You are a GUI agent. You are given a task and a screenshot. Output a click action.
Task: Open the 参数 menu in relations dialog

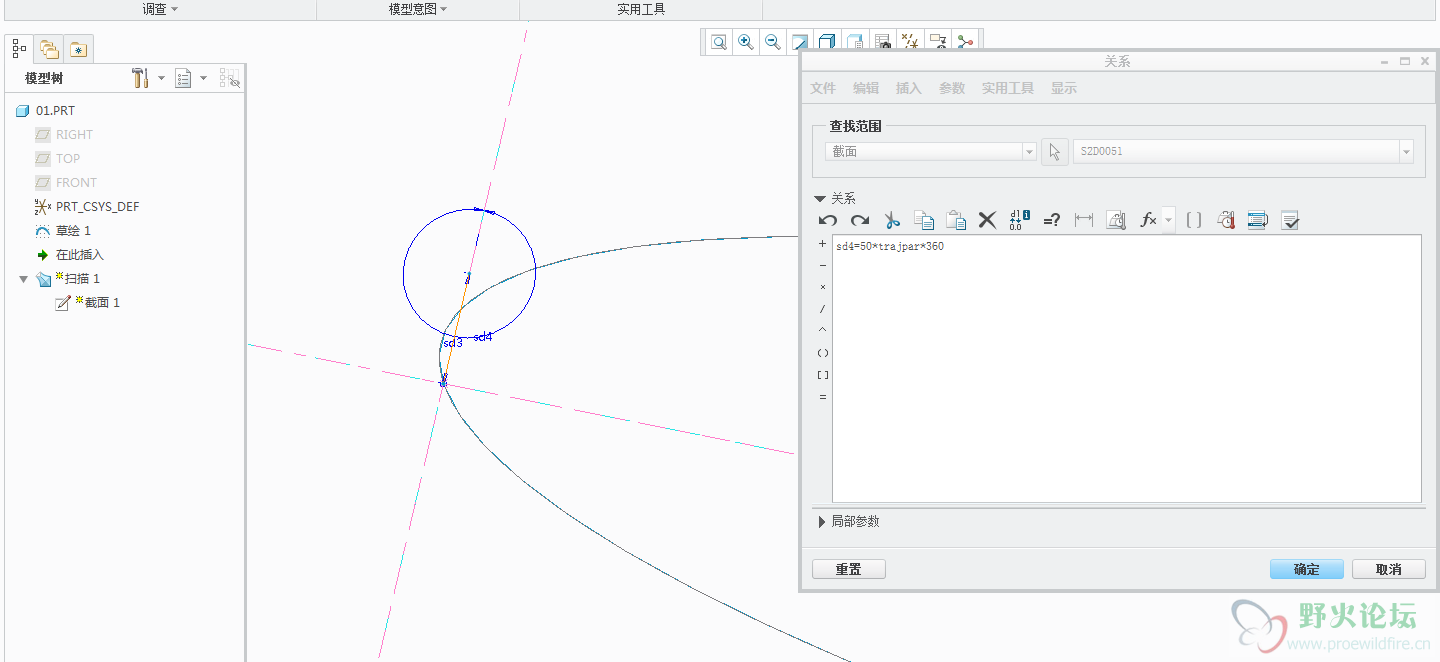pyautogui.click(x=952, y=88)
